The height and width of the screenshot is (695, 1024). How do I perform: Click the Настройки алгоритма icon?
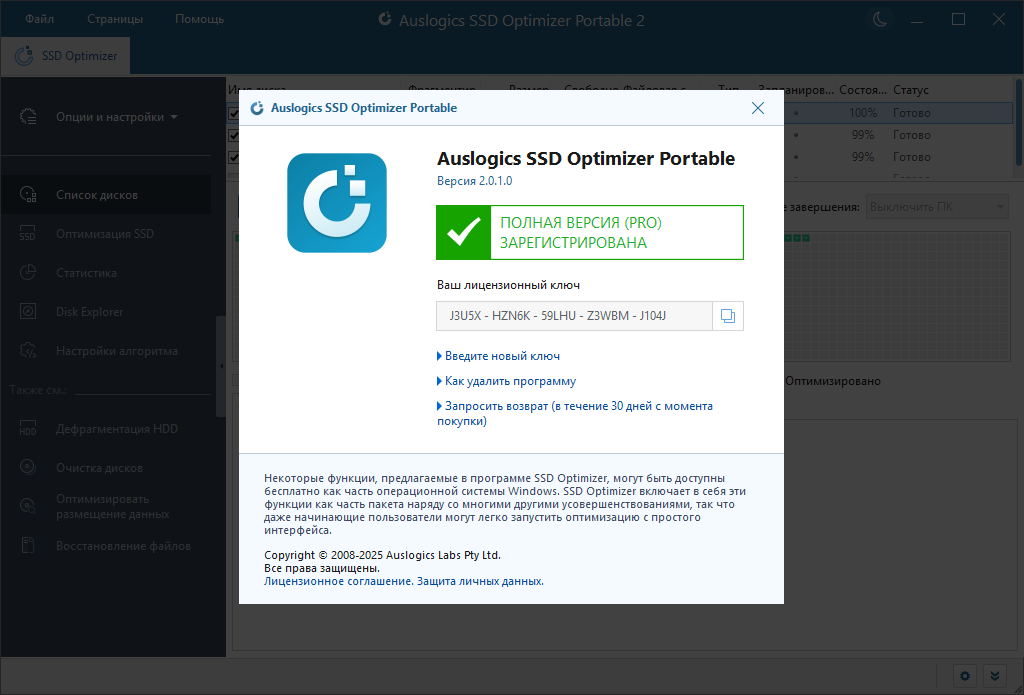(27, 351)
